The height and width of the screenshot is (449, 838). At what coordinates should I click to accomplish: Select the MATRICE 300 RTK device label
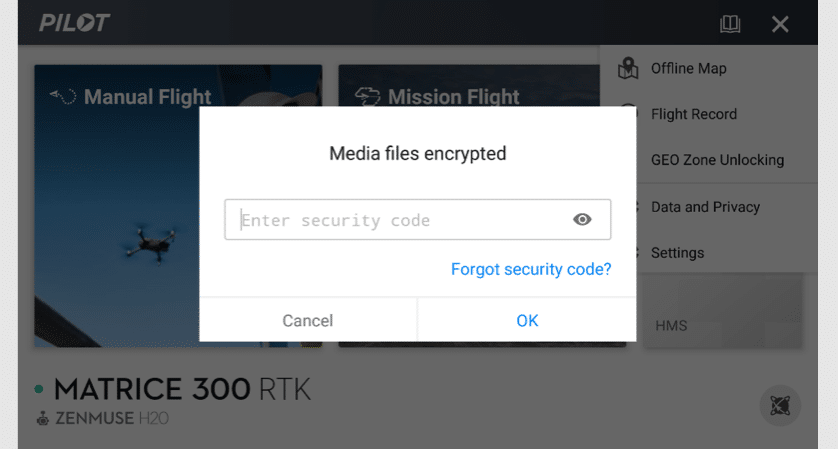pos(182,389)
